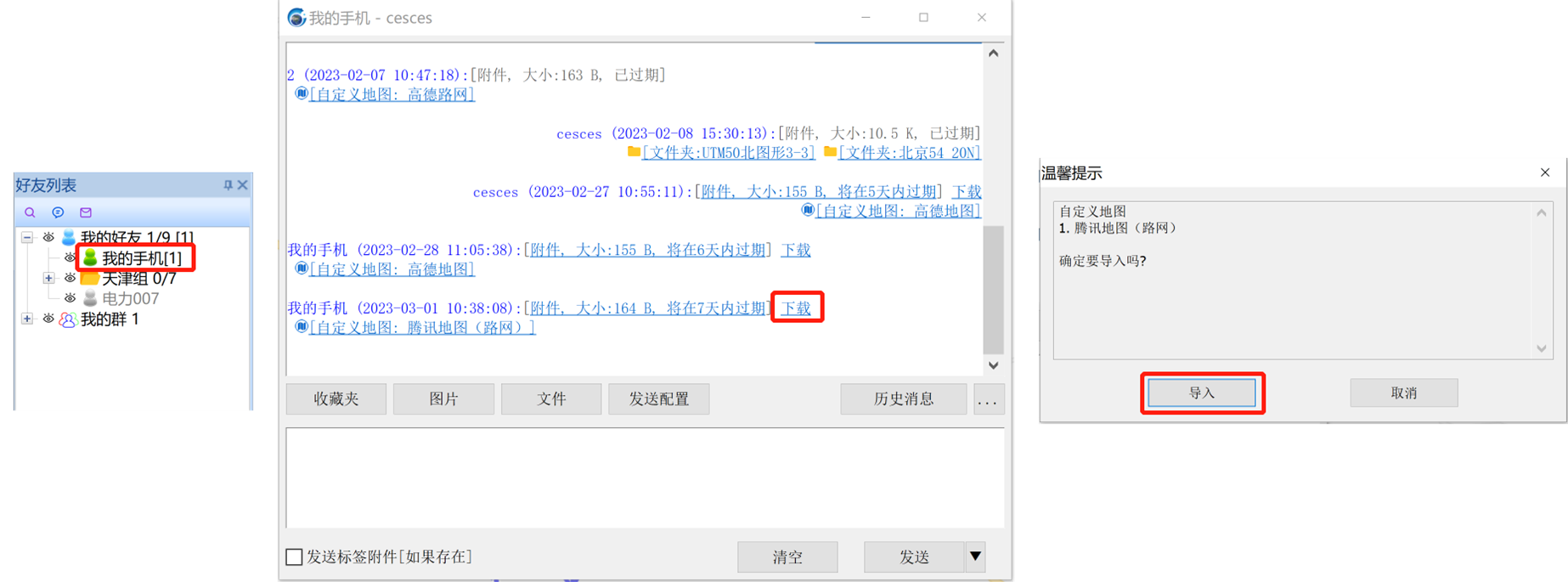Click the grey 电力007 contact icon

(x=90, y=298)
